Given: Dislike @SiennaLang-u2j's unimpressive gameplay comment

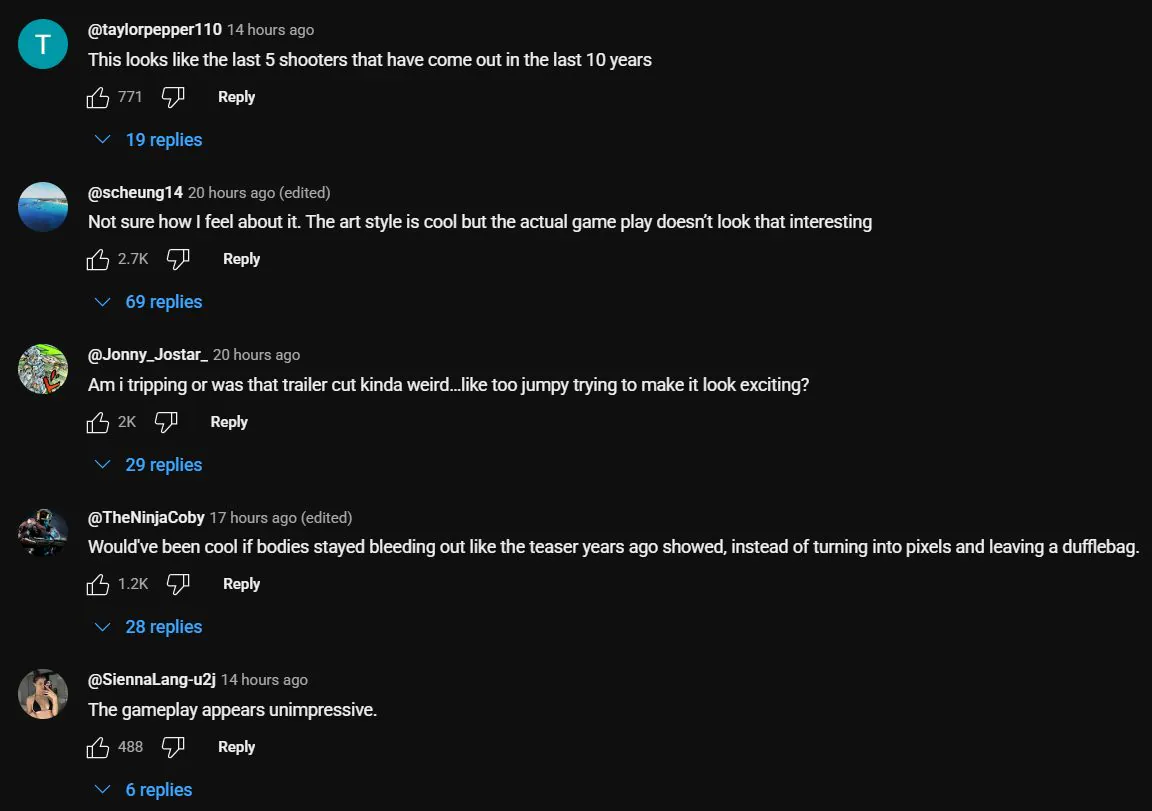Looking at the screenshot, I should click(173, 747).
